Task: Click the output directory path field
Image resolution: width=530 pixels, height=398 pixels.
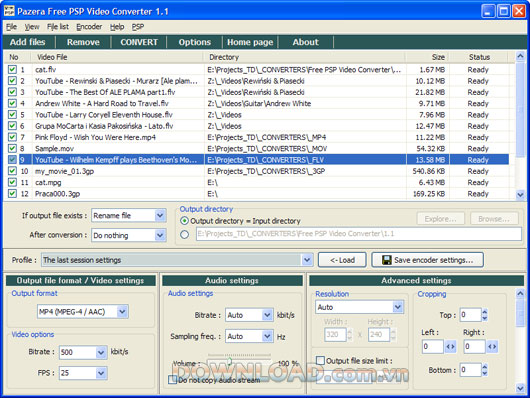Action: pyautogui.click(x=359, y=234)
